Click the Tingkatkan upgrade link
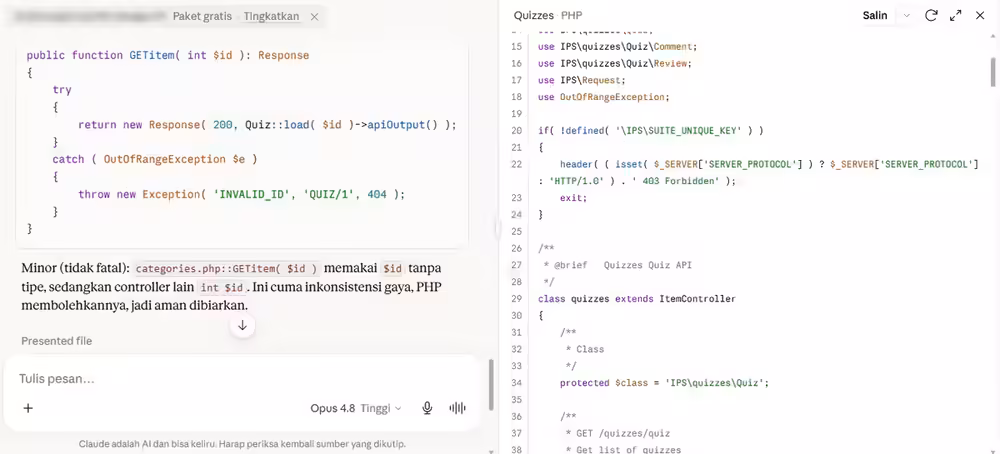Viewport: 1000px width, 454px height. point(271,17)
